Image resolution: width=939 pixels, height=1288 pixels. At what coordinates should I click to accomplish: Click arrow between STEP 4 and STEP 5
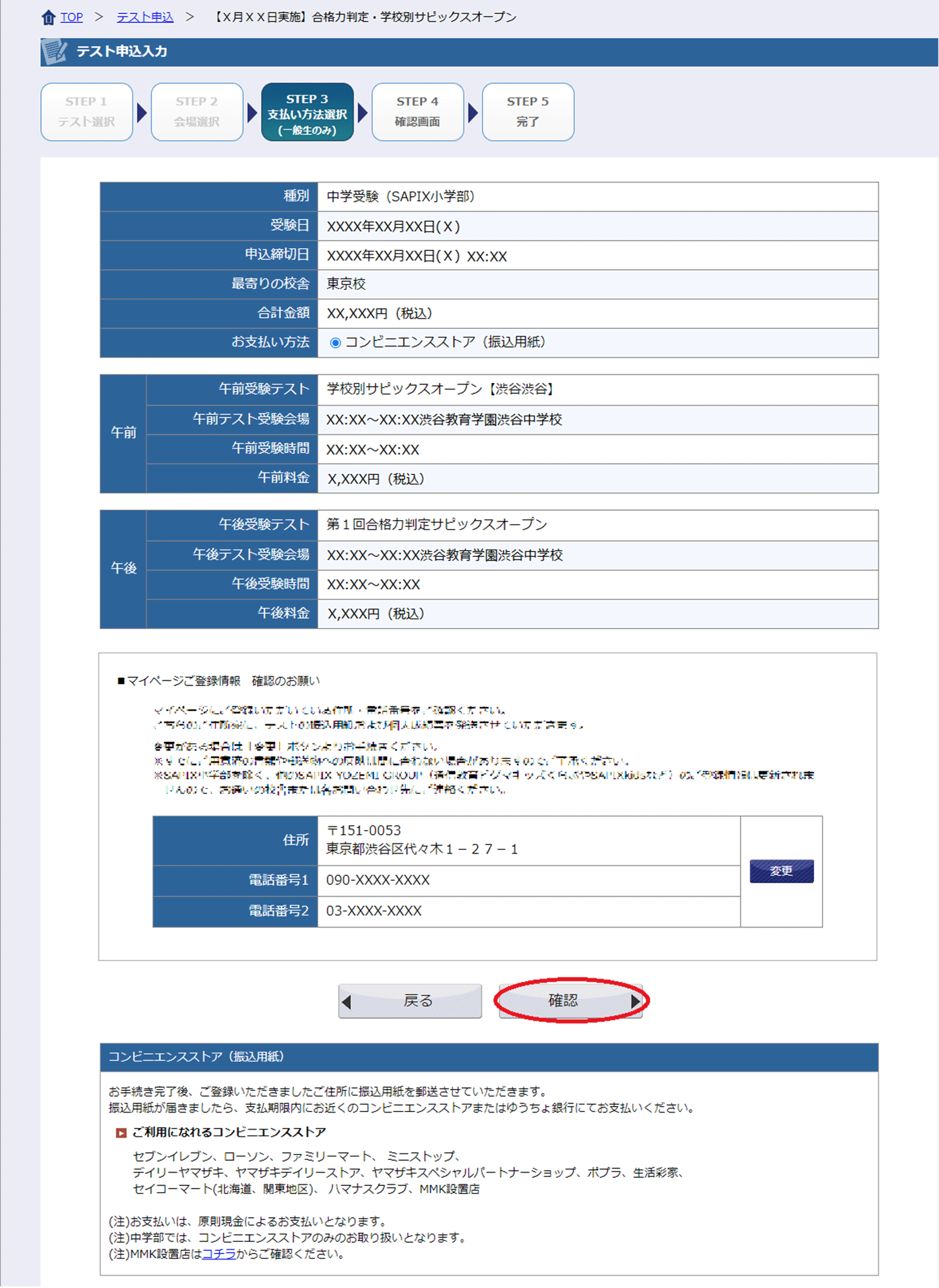[473, 113]
